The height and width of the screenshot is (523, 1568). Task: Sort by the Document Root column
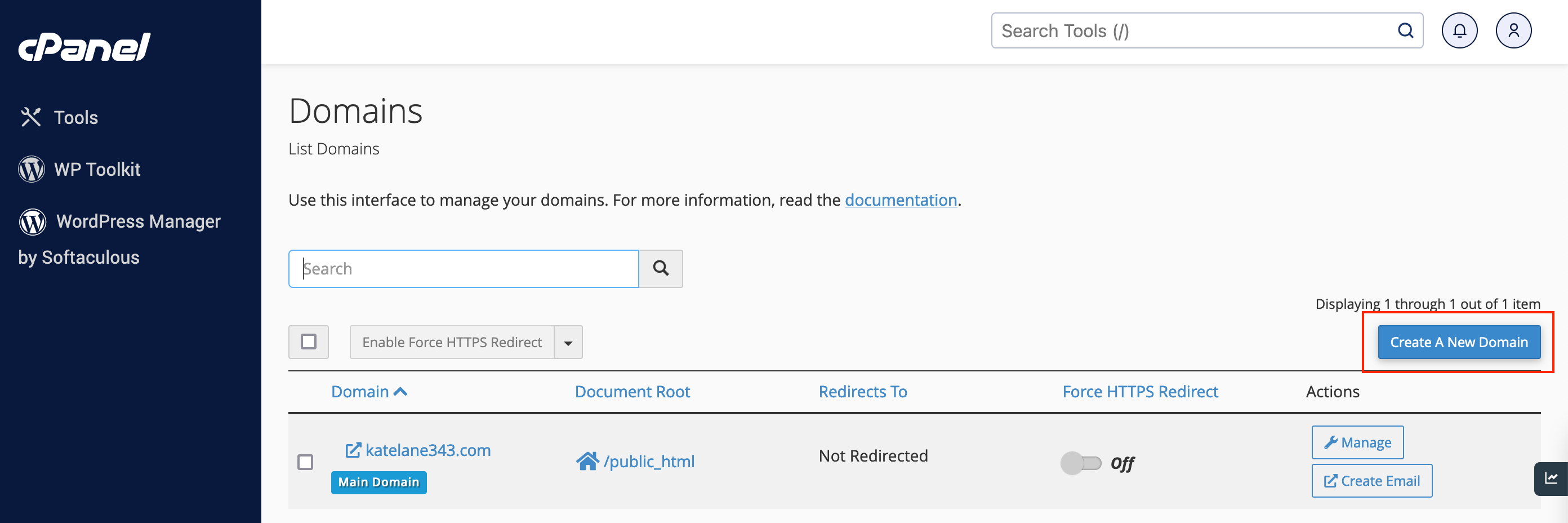pos(632,392)
